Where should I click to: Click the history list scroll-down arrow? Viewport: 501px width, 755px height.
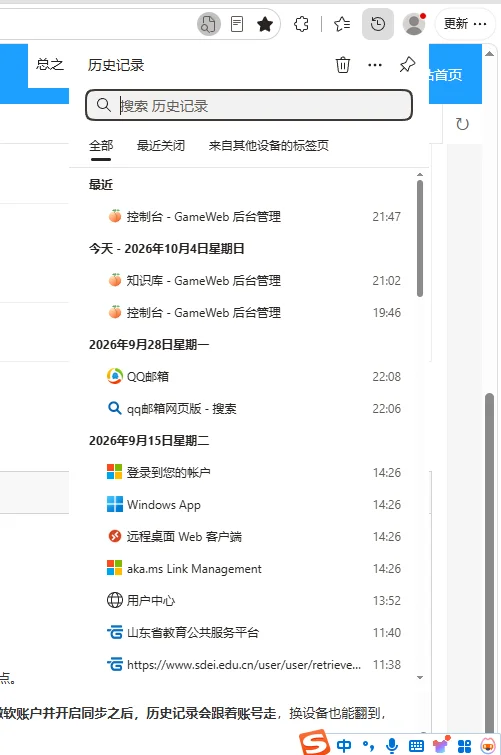[x=420, y=677]
